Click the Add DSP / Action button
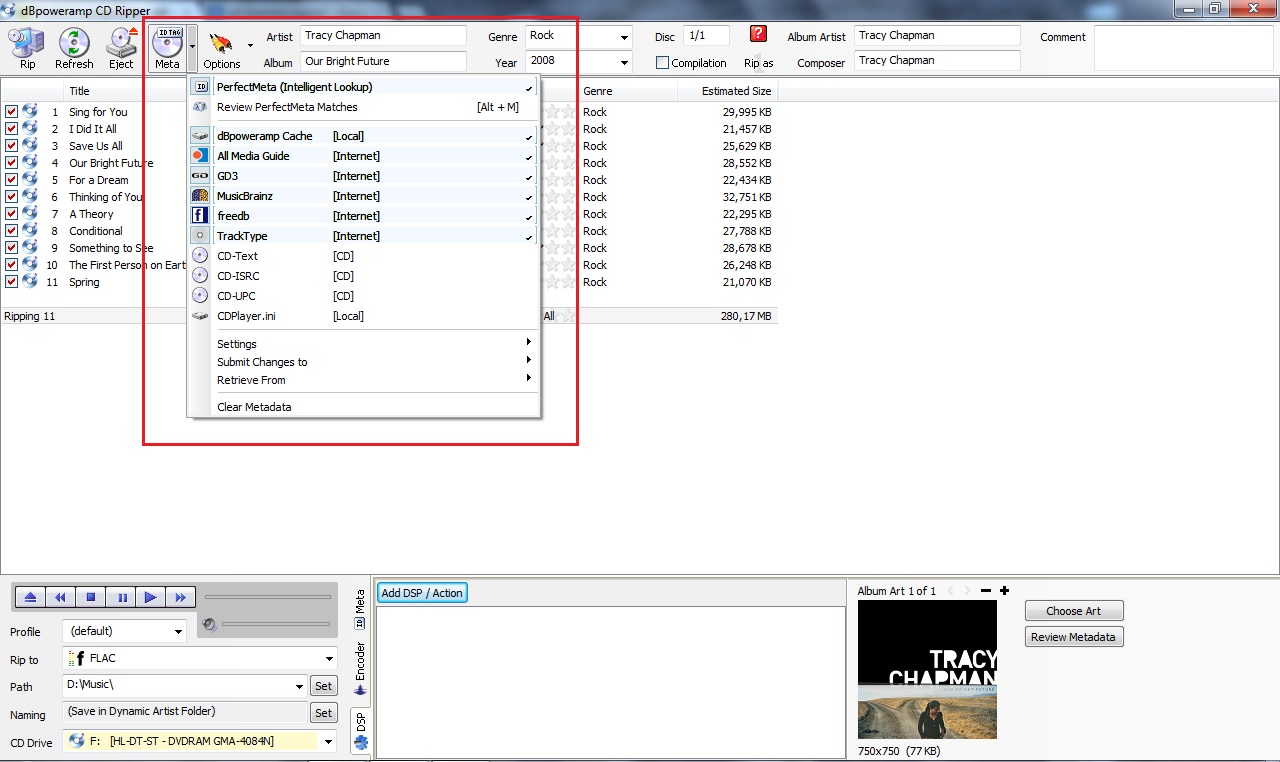The height and width of the screenshot is (762, 1280). tap(422, 593)
